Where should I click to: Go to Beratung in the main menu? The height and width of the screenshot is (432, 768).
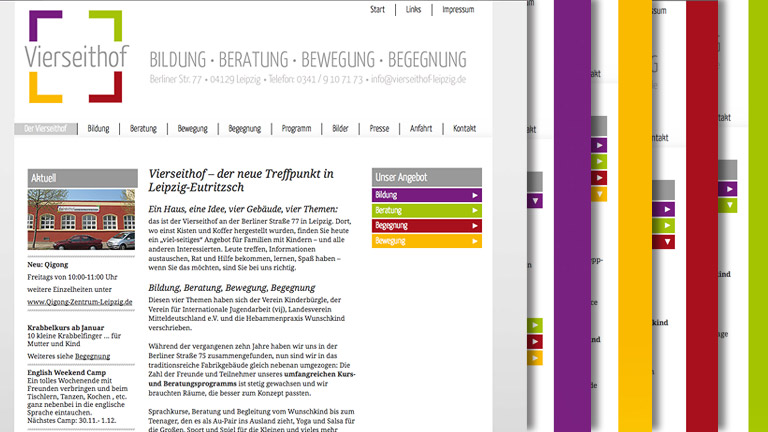tap(143, 129)
